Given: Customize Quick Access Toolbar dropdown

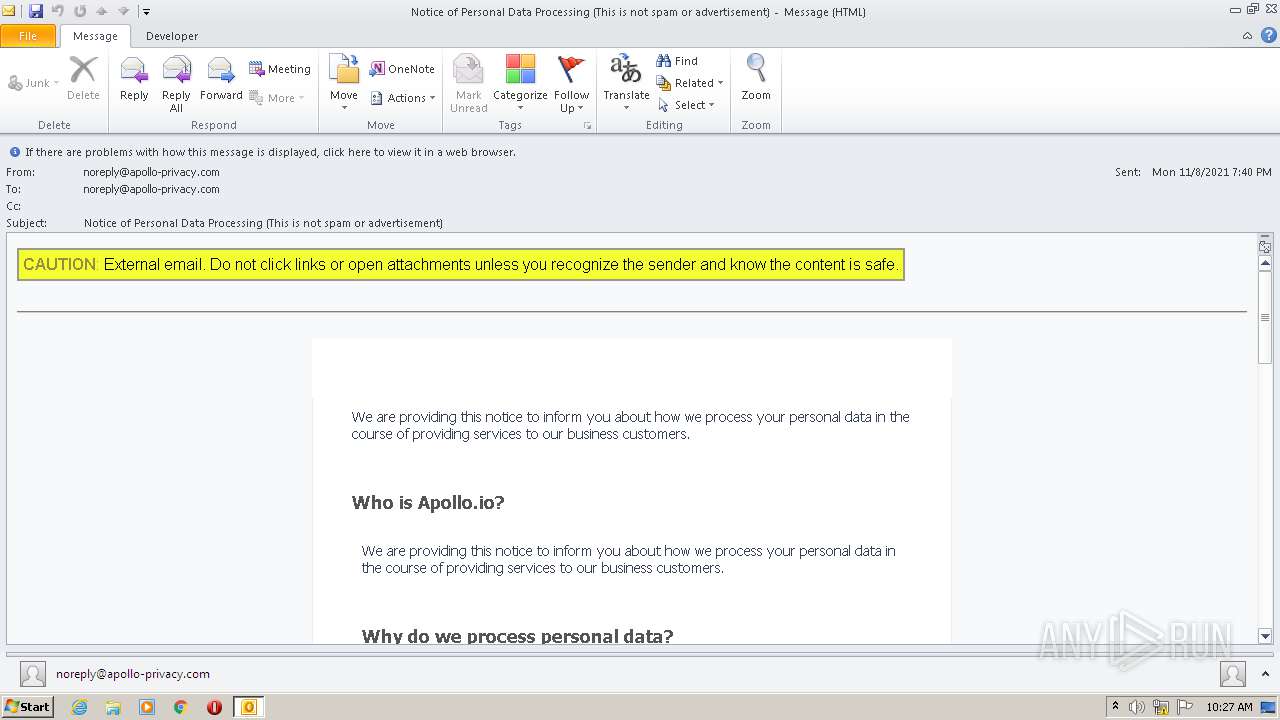Looking at the screenshot, I should tap(146, 11).
